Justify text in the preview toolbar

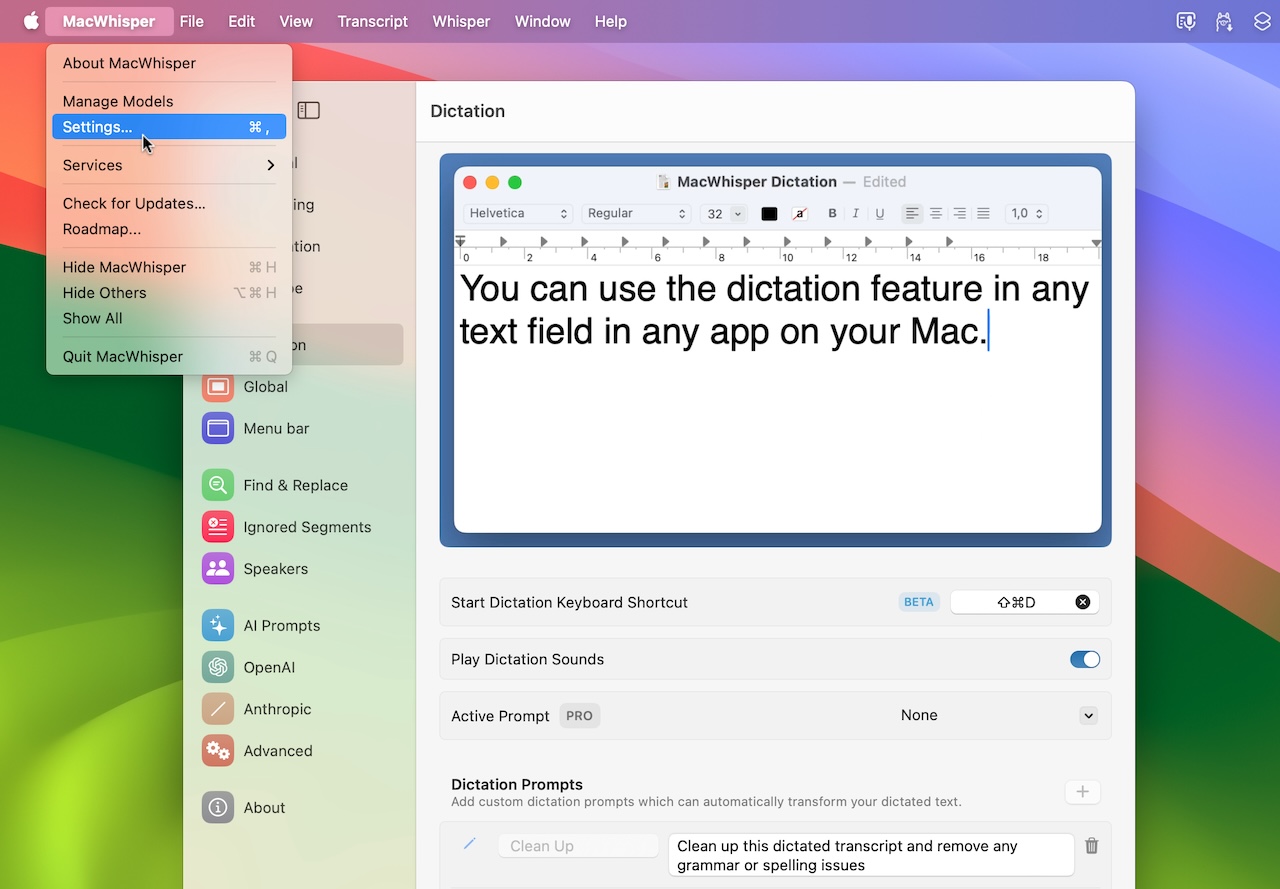coord(984,214)
